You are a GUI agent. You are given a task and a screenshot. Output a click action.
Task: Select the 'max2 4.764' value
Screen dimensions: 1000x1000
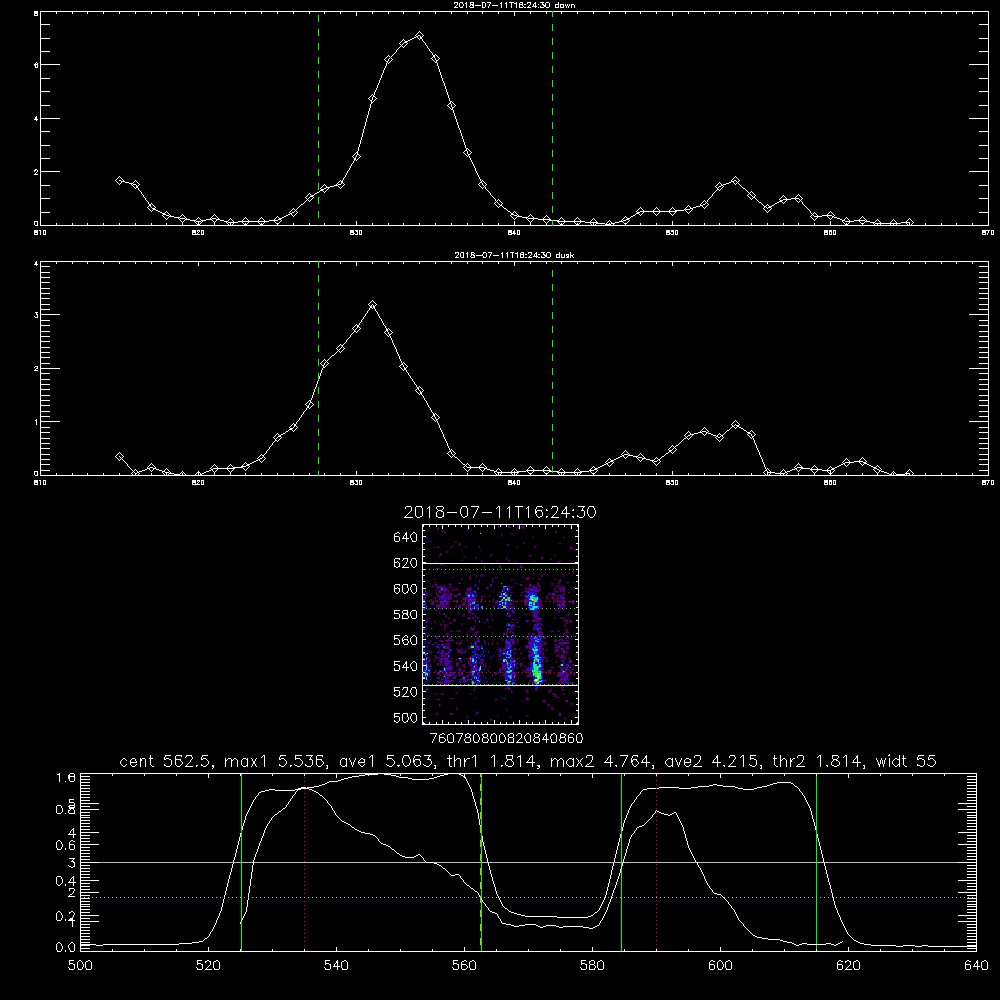click(601, 761)
